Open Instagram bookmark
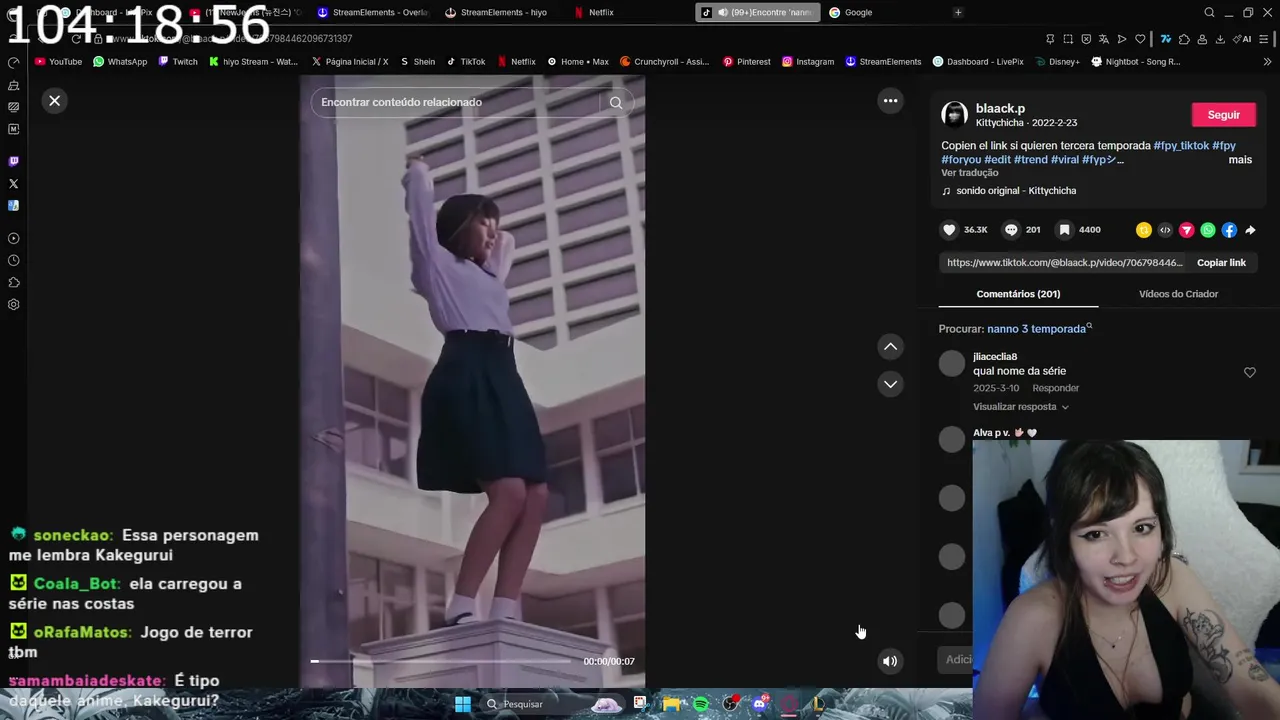The height and width of the screenshot is (720, 1280). pyautogui.click(x=808, y=62)
